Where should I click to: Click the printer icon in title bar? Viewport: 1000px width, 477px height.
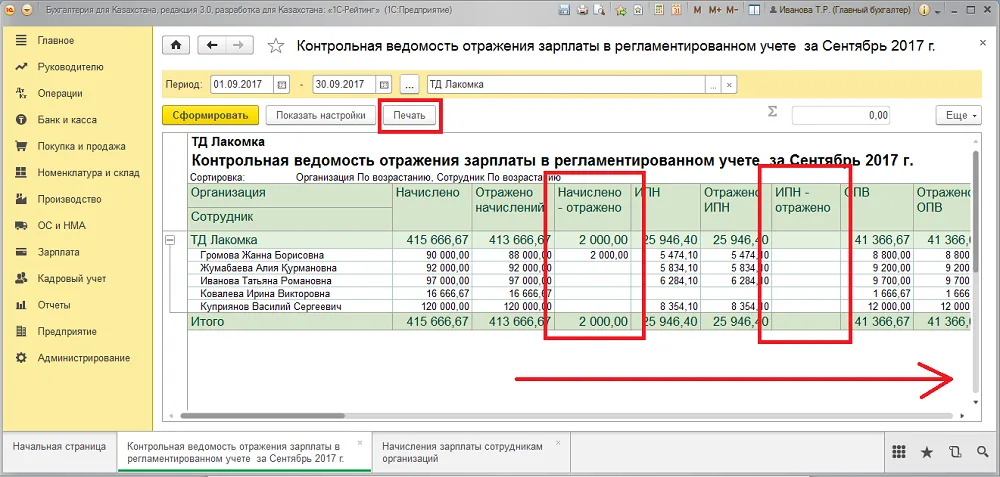(x=581, y=10)
